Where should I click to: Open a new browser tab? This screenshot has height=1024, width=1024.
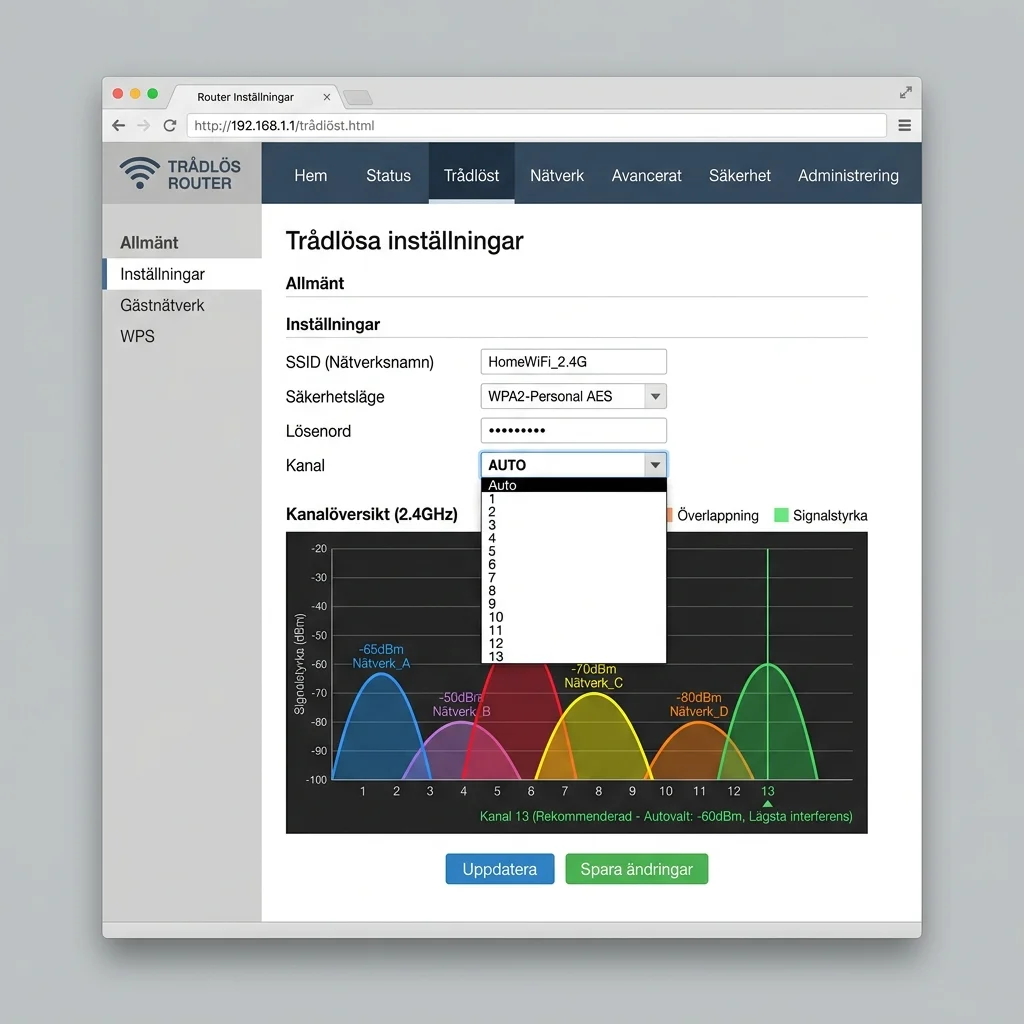pyautogui.click(x=358, y=97)
